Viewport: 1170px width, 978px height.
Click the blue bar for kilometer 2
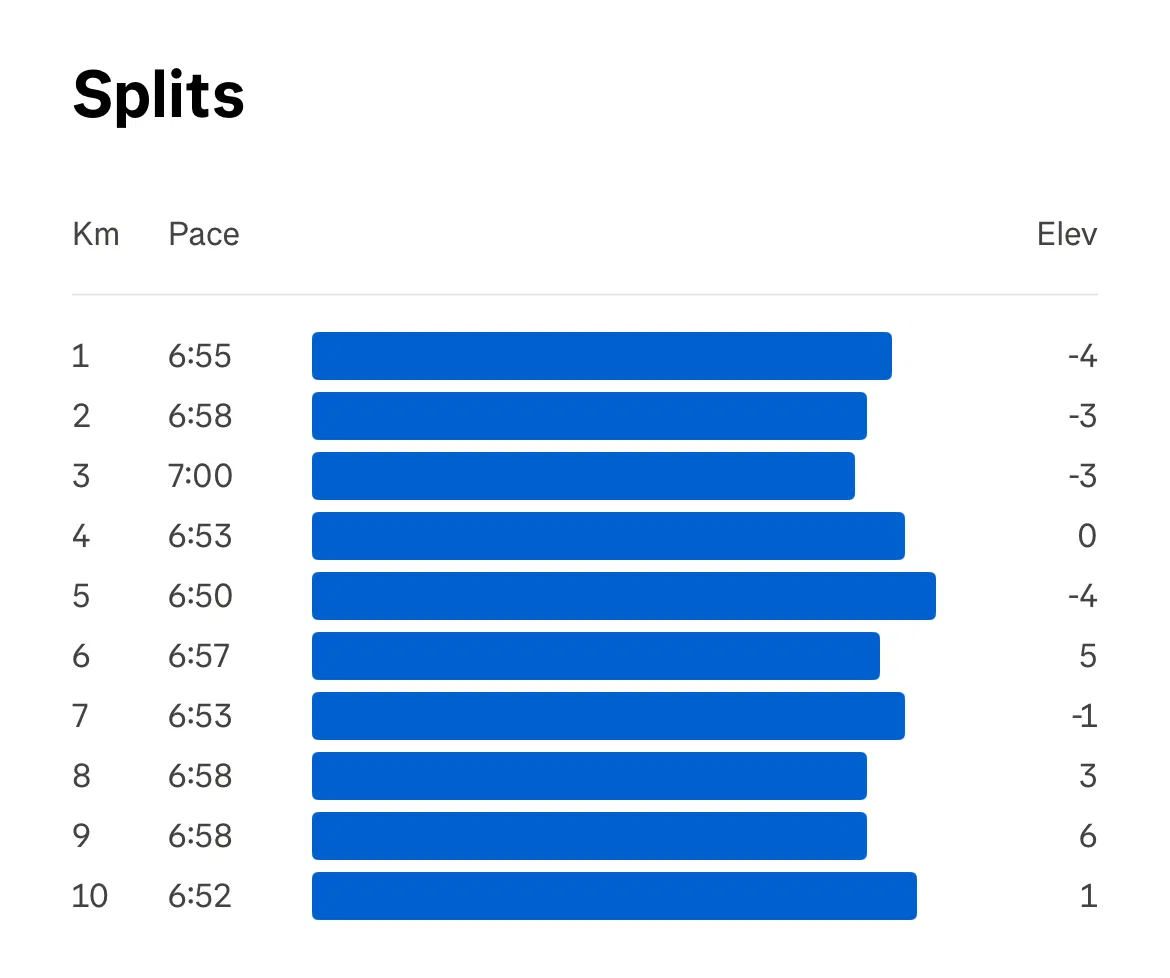click(589, 416)
